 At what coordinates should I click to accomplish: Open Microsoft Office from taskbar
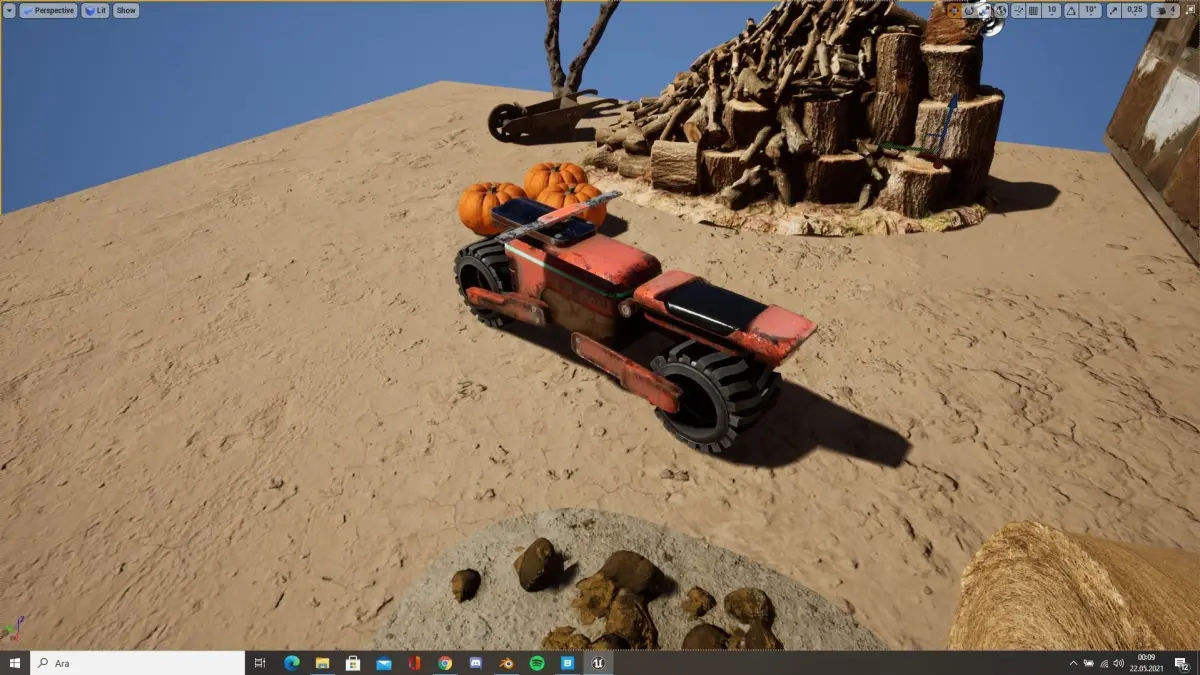click(x=414, y=663)
